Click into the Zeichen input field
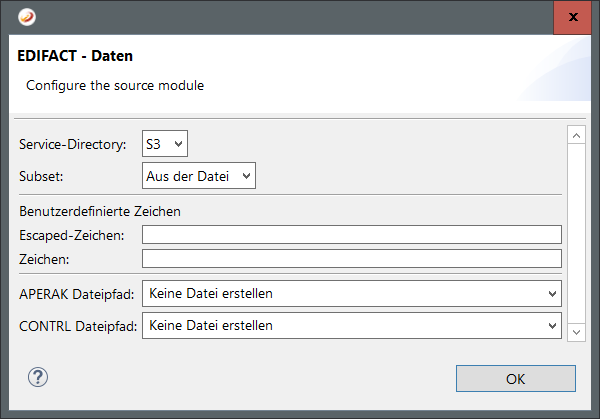 [352, 259]
